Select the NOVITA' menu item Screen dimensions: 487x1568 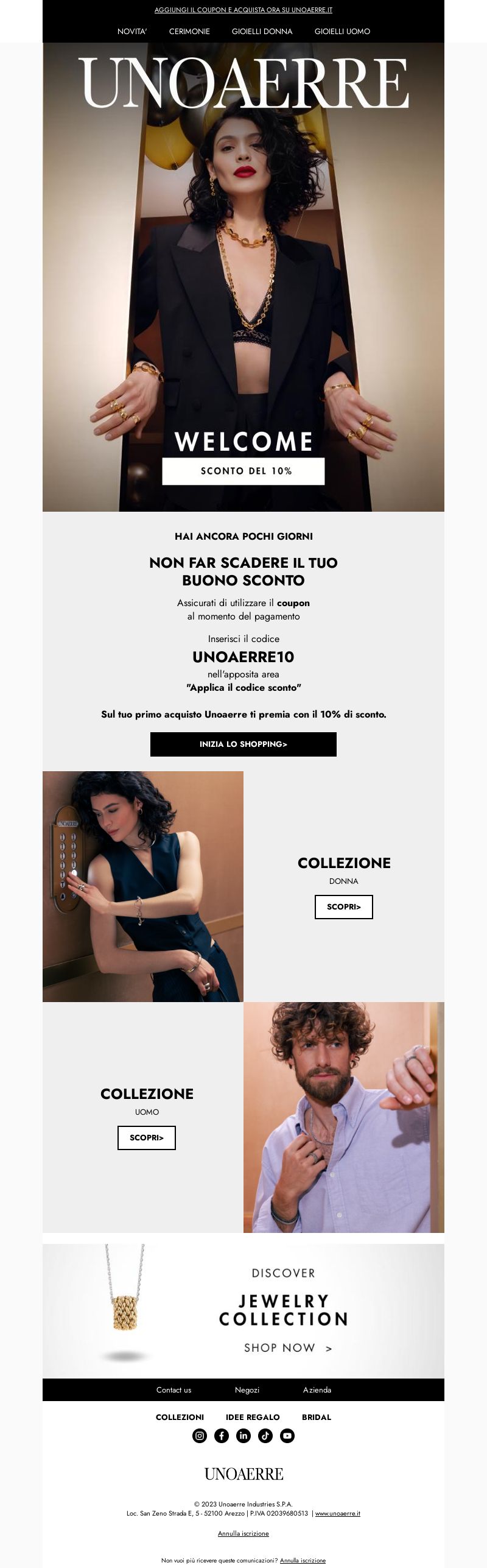pos(132,31)
